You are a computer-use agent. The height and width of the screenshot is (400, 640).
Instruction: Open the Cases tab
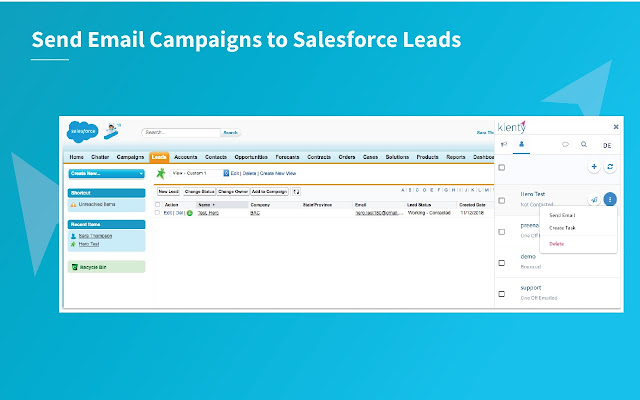(370, 157)
